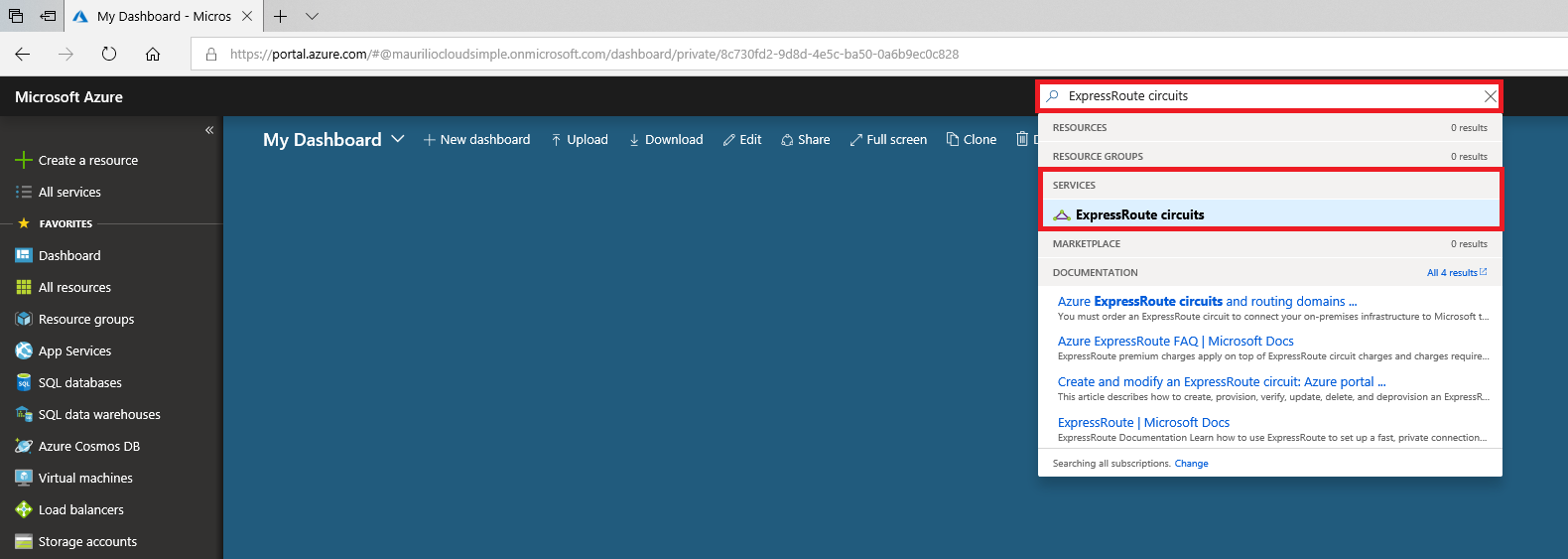Click the SQL databases icon
The width and height of the screenshot is (1568, 559).
[x=24, y=382]
